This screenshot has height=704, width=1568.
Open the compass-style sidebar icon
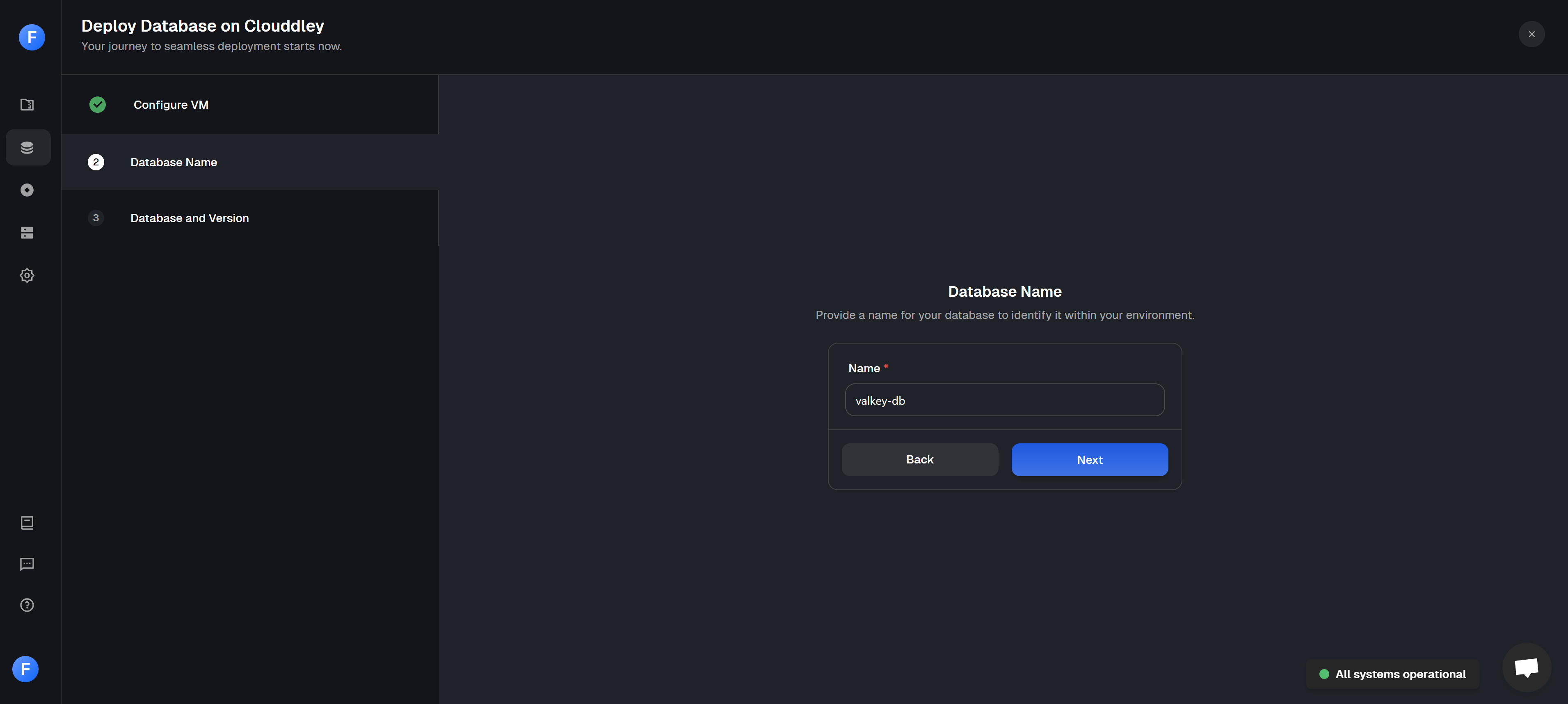click(x=27, y=190)
